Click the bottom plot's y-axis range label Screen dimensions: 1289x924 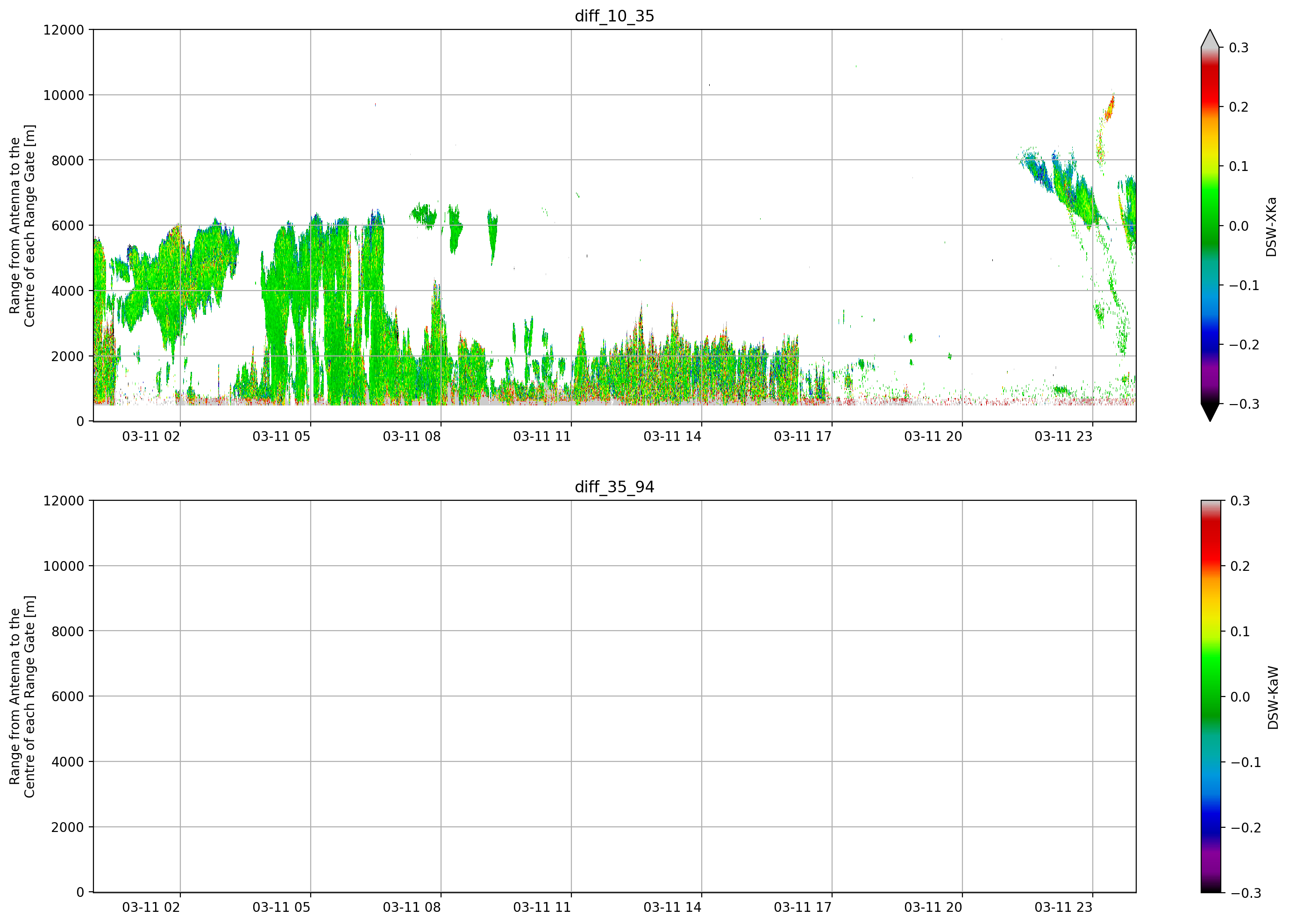[22, 697]
